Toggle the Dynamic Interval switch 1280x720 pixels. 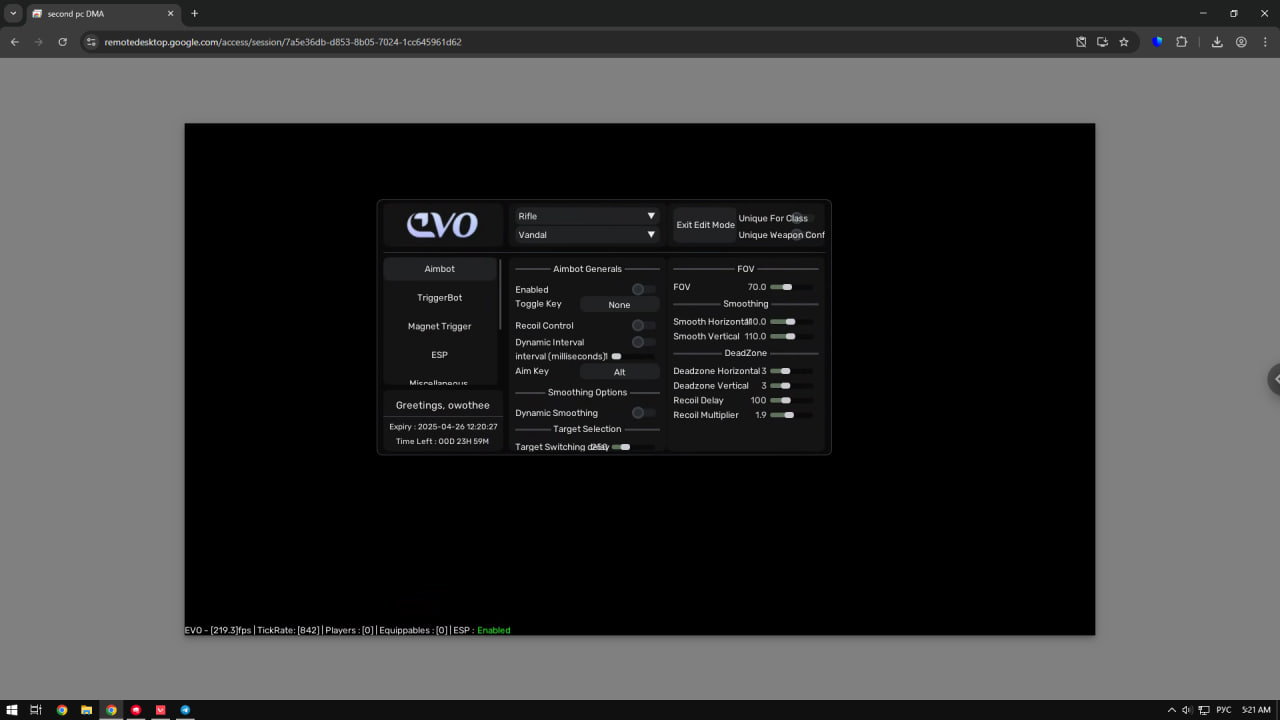pyautogui.click(x=643, y=342)
